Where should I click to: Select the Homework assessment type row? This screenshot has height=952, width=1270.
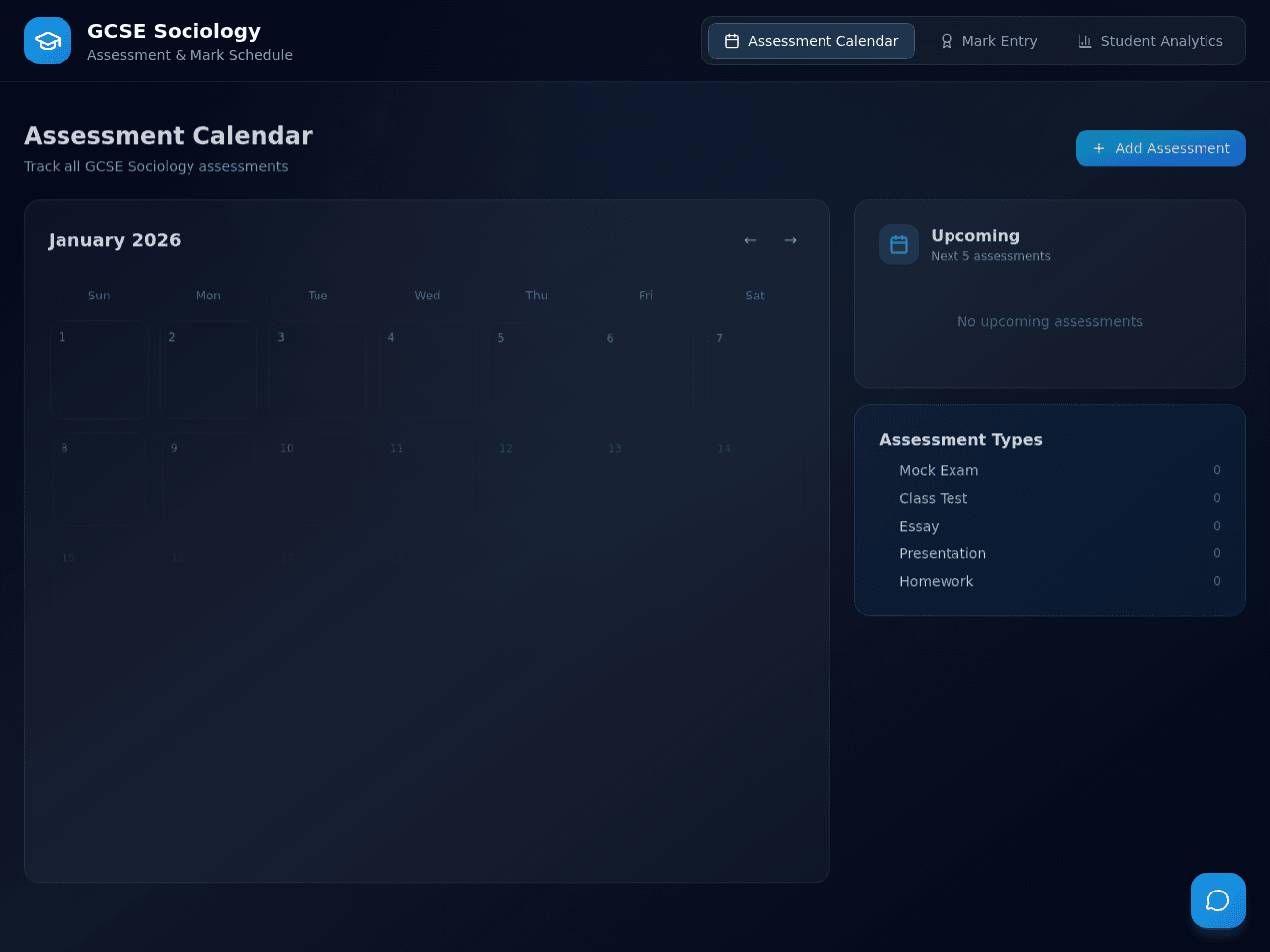[1050, 581]
